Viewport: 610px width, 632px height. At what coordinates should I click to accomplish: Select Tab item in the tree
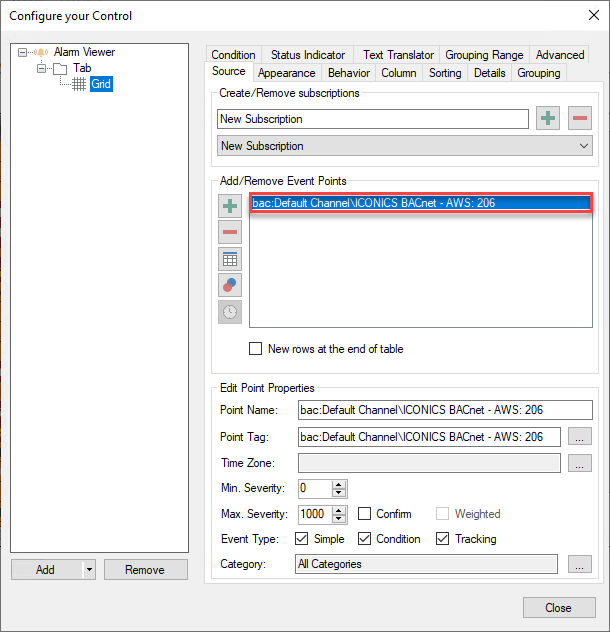(x=82, y=68)
